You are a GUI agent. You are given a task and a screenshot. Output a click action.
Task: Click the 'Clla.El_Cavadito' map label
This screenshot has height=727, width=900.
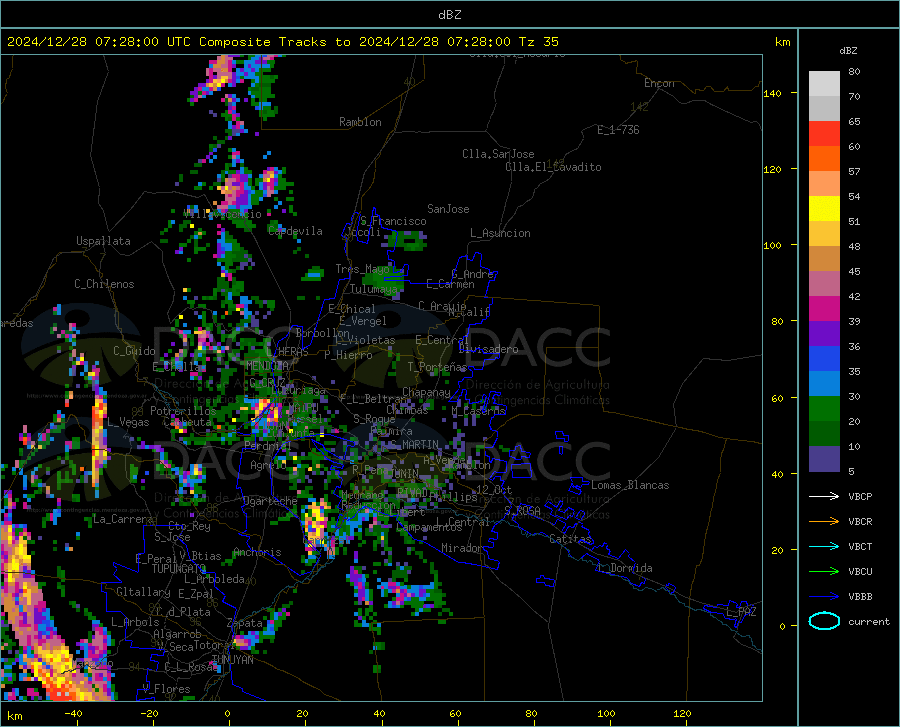[553, 167]
